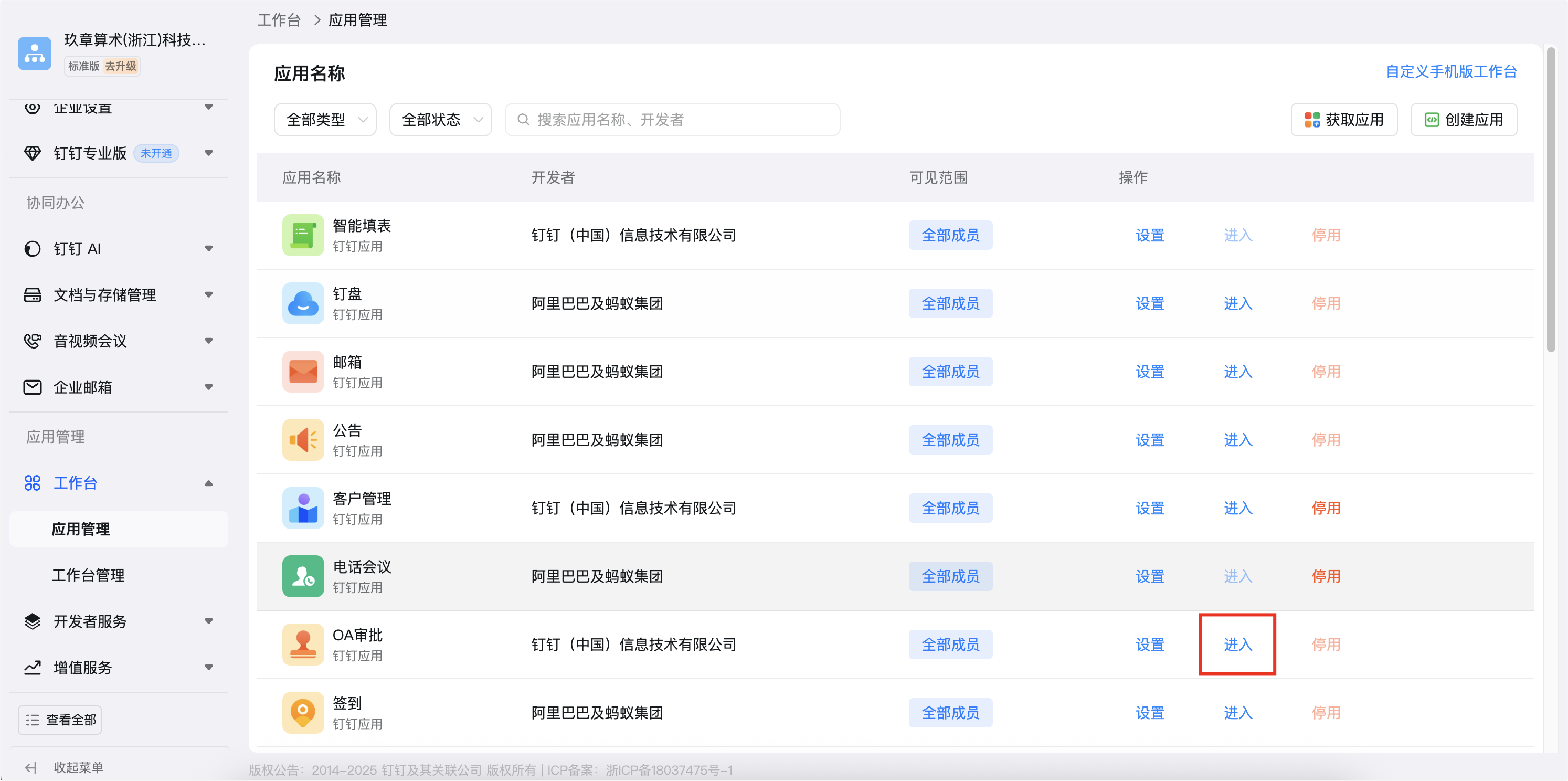Click the 邮箱 envelope app icon
This screenshot has height=781, width=1568.
tap(302, 371)
